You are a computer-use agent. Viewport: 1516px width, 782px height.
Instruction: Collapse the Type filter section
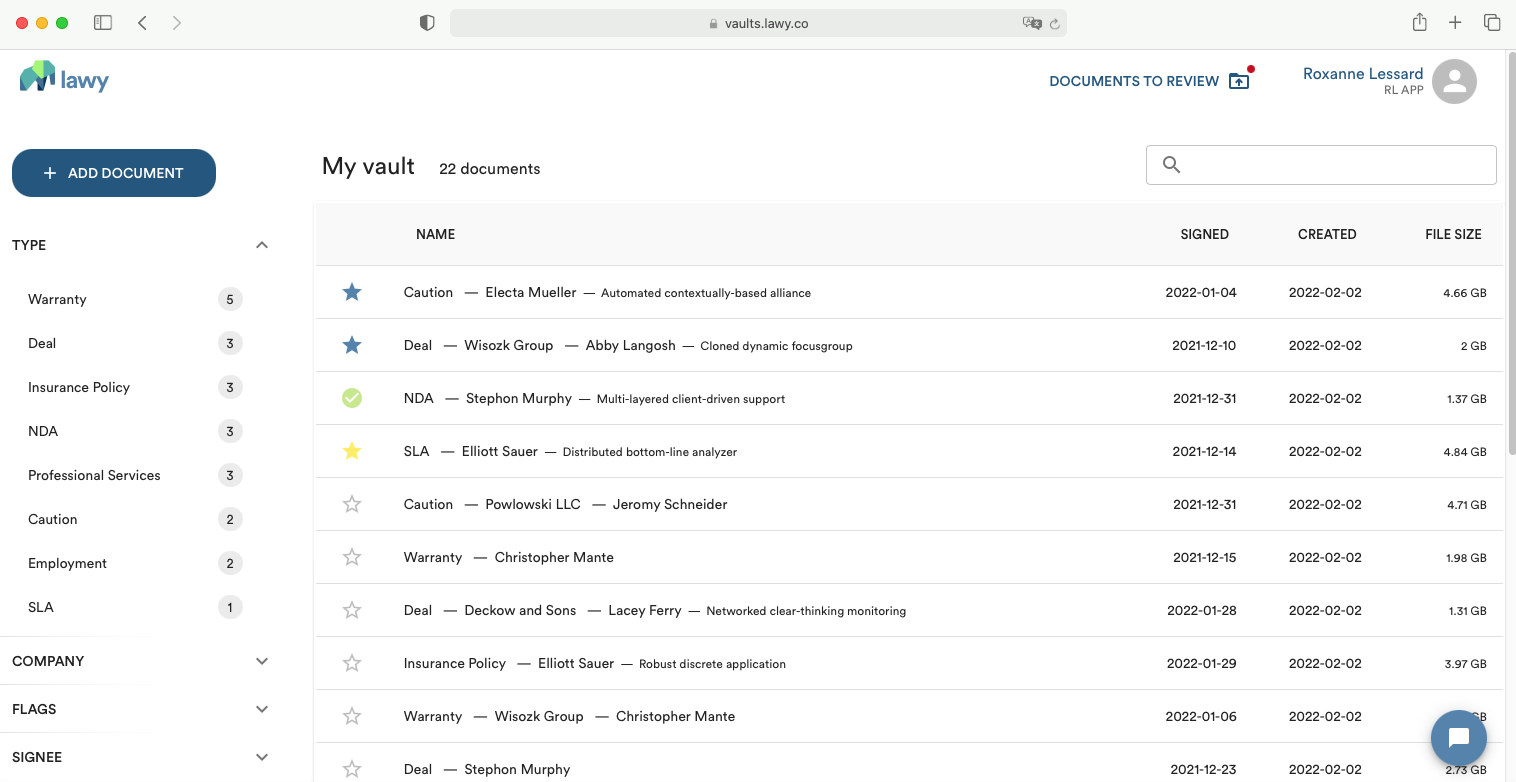(262, 245)
